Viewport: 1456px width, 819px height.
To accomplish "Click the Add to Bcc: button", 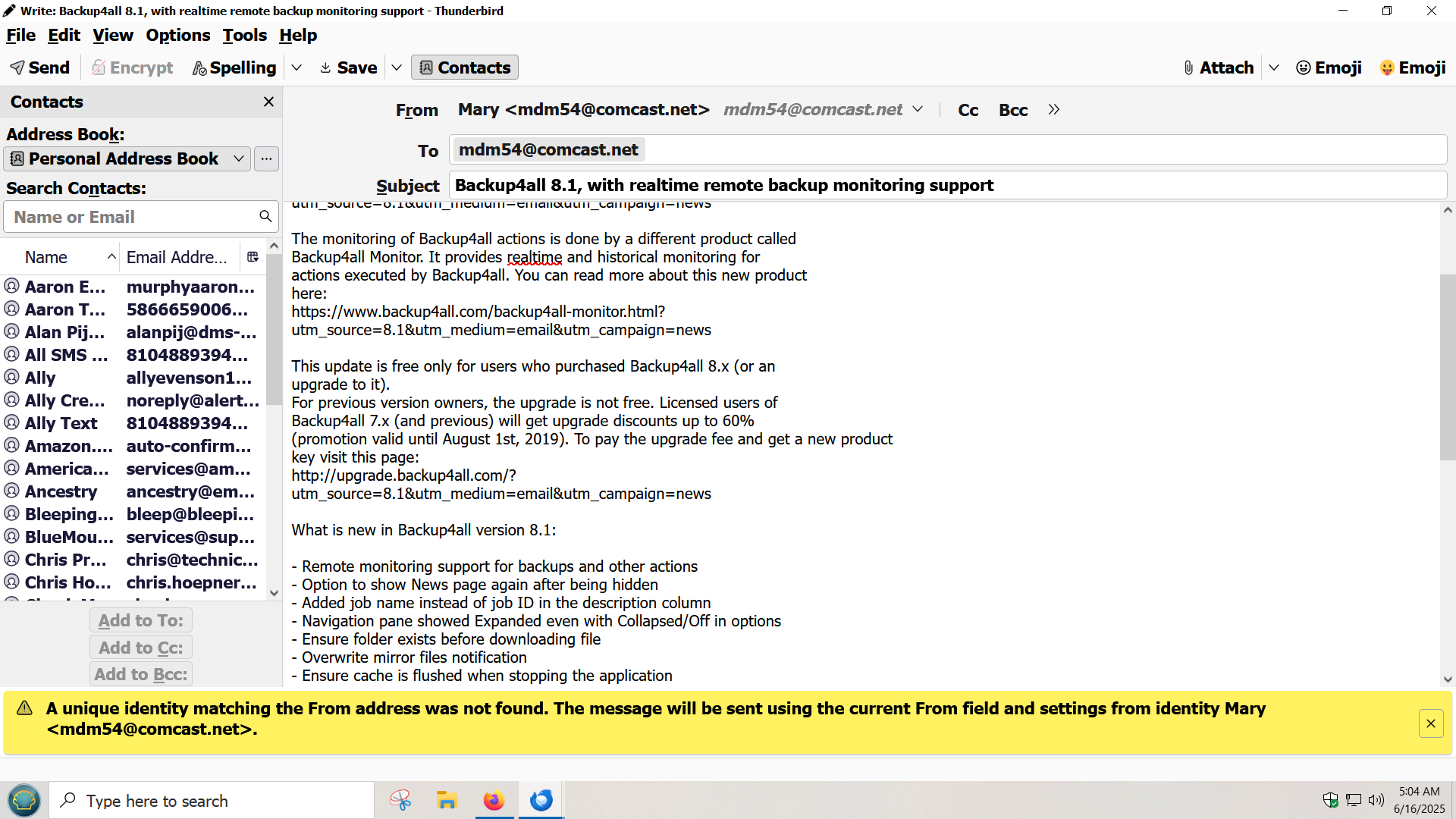I will point(141,674).
